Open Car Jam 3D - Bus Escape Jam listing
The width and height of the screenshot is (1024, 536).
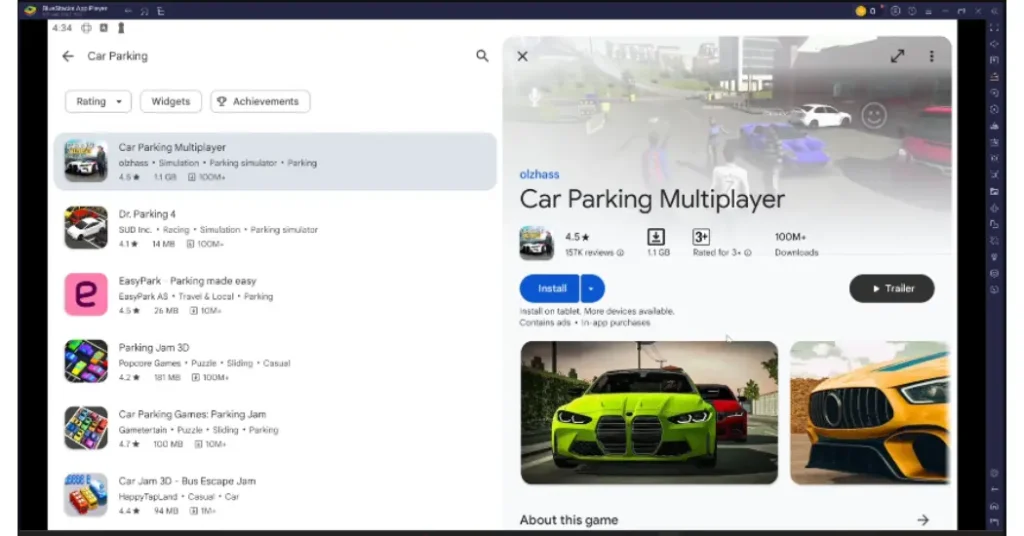pyautogui.click(x=275, y=495)
